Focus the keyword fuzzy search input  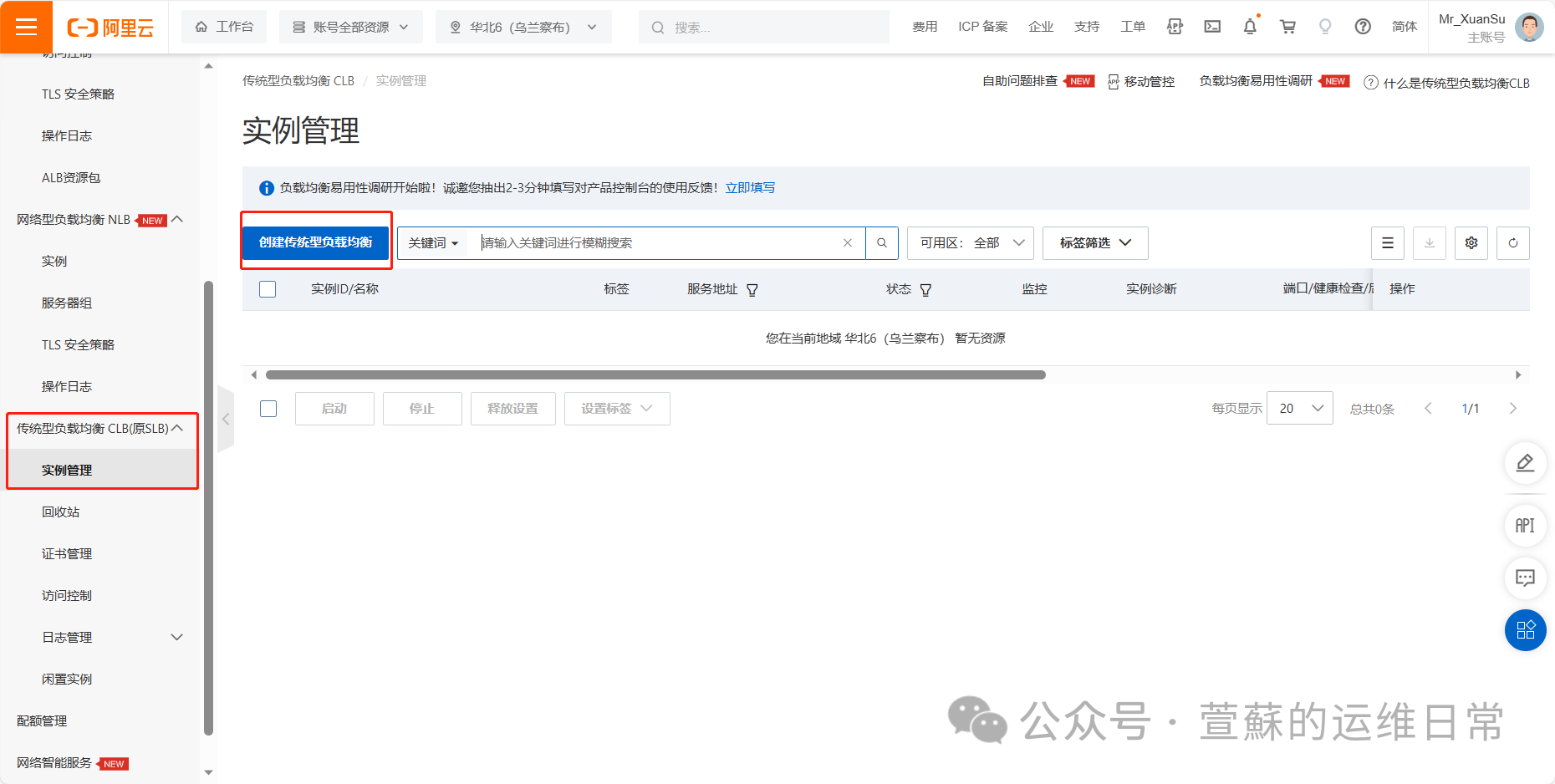[x=656, y=243]
